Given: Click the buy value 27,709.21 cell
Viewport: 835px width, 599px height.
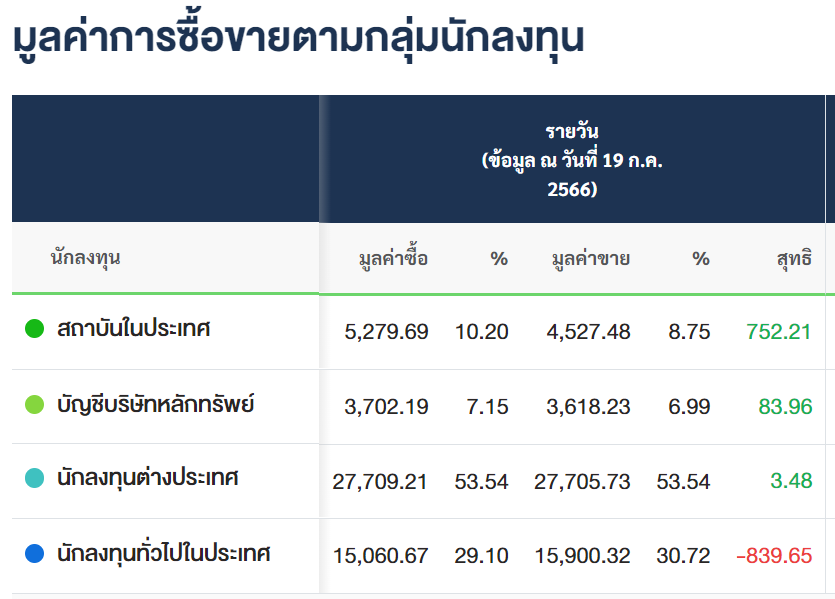Looking at the screenshot, I should (x=380, y=482).
